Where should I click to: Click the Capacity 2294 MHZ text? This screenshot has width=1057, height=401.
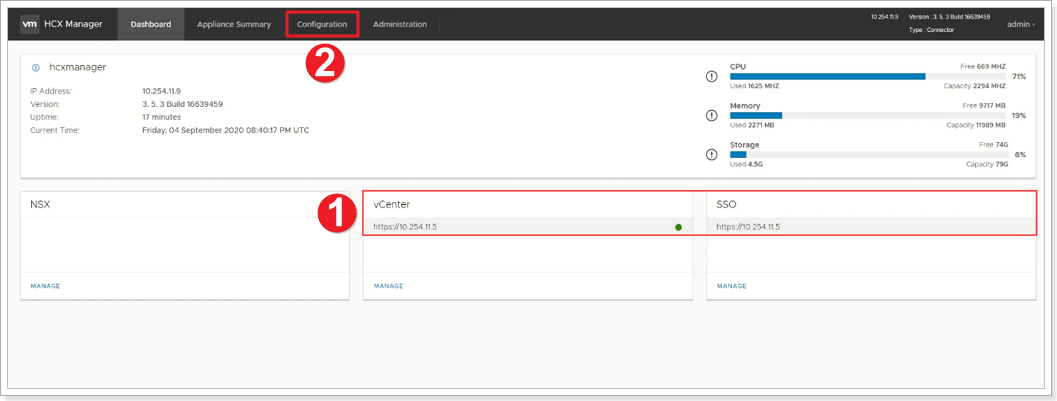point(975,86)
